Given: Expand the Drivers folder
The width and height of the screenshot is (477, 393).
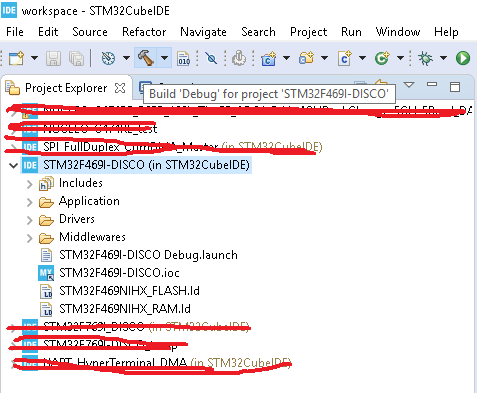Looking at the screenshot, I should pyautogui.click(x=30, y=220).
